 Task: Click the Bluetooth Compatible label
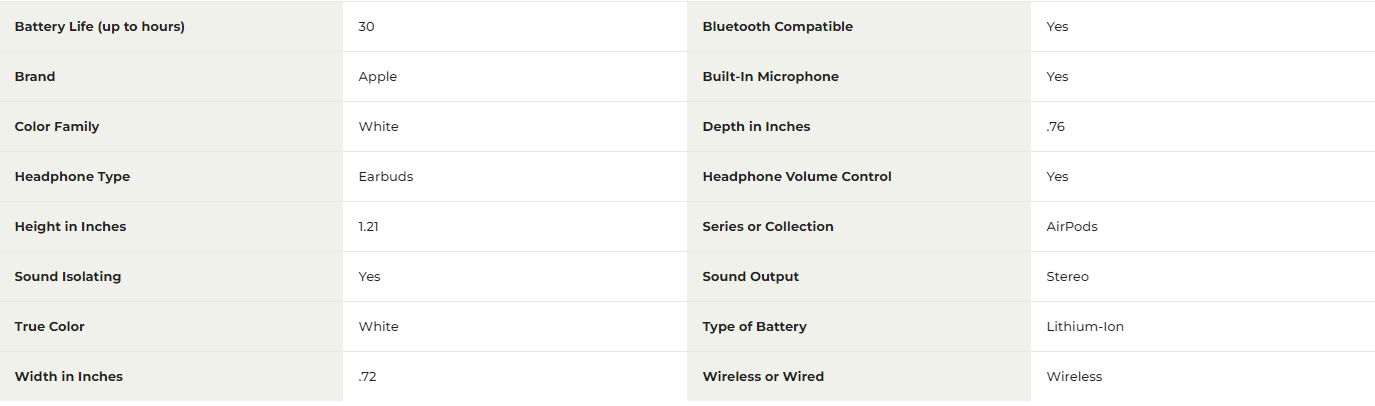point(778,27)
